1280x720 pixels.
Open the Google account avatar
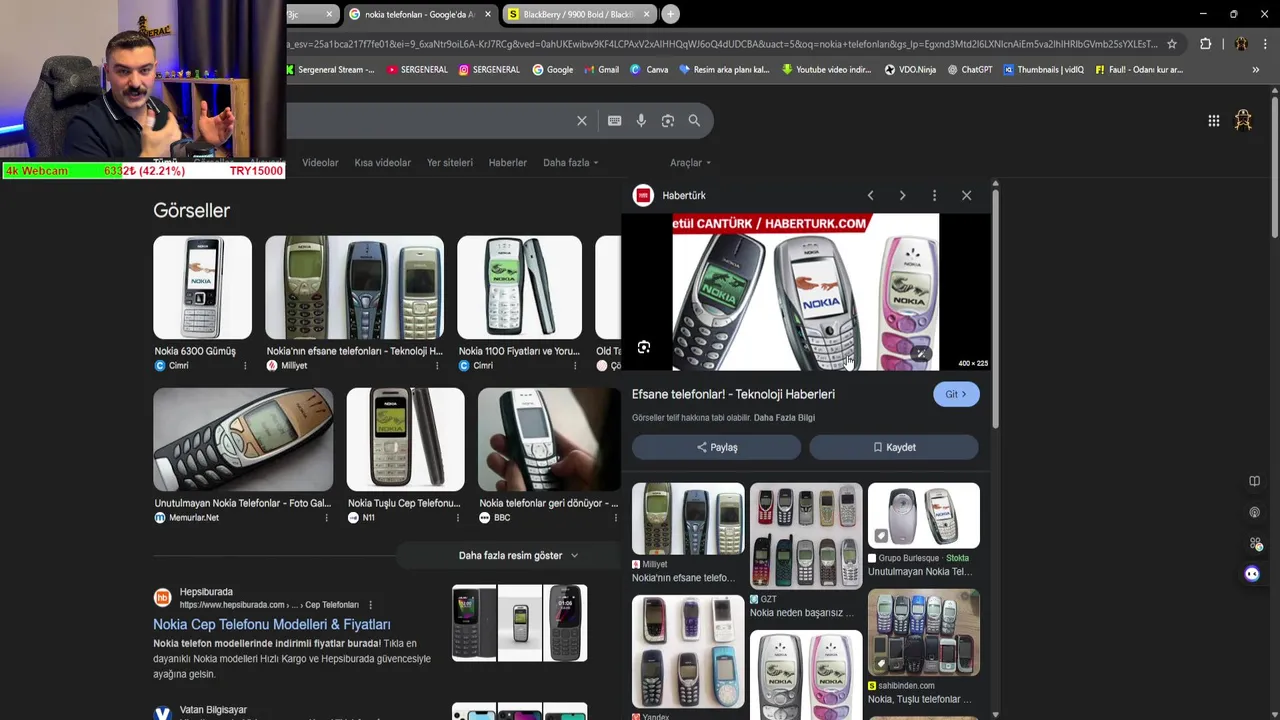(1243, 120)
